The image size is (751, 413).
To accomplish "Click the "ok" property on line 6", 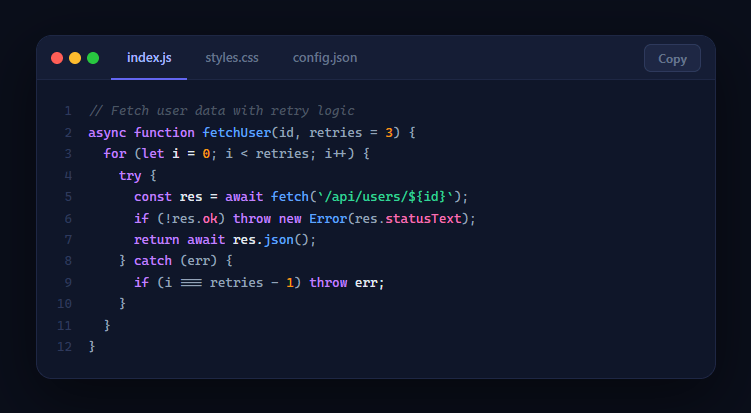I will pyautogui.click(x=210, y=218).
